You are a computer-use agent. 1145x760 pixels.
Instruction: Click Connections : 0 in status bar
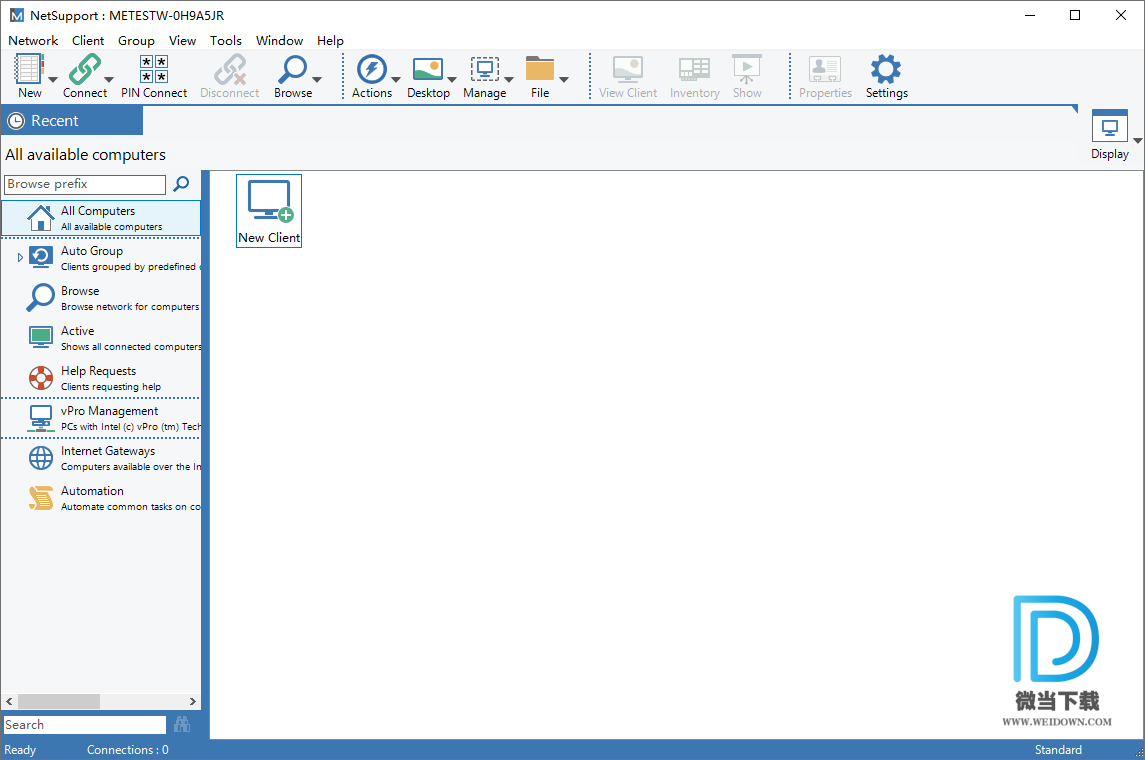[127, 750]
